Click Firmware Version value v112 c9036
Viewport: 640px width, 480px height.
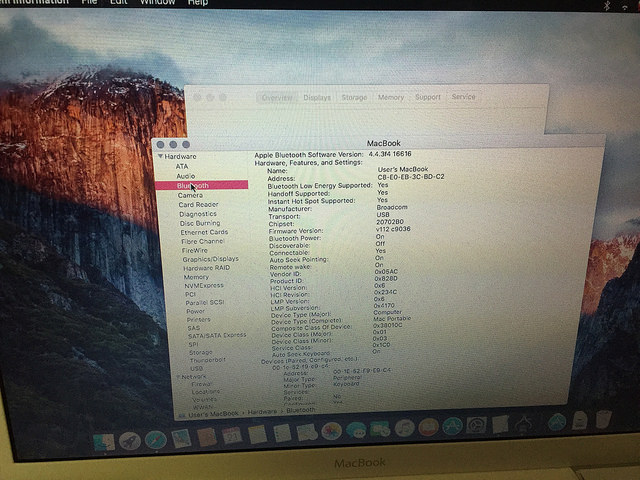coord(393,229)
